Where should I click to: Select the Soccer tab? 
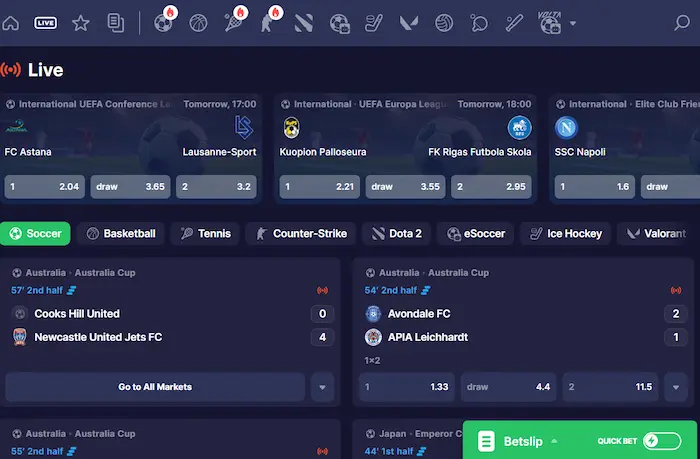(x=35, y=234)
